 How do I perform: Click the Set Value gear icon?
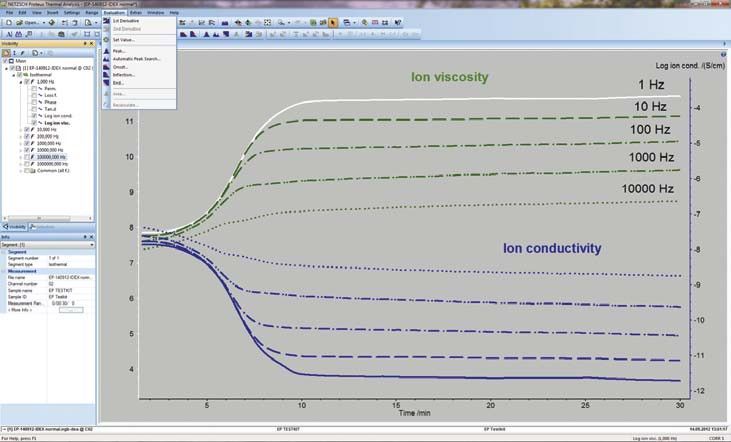pos(106,39)
